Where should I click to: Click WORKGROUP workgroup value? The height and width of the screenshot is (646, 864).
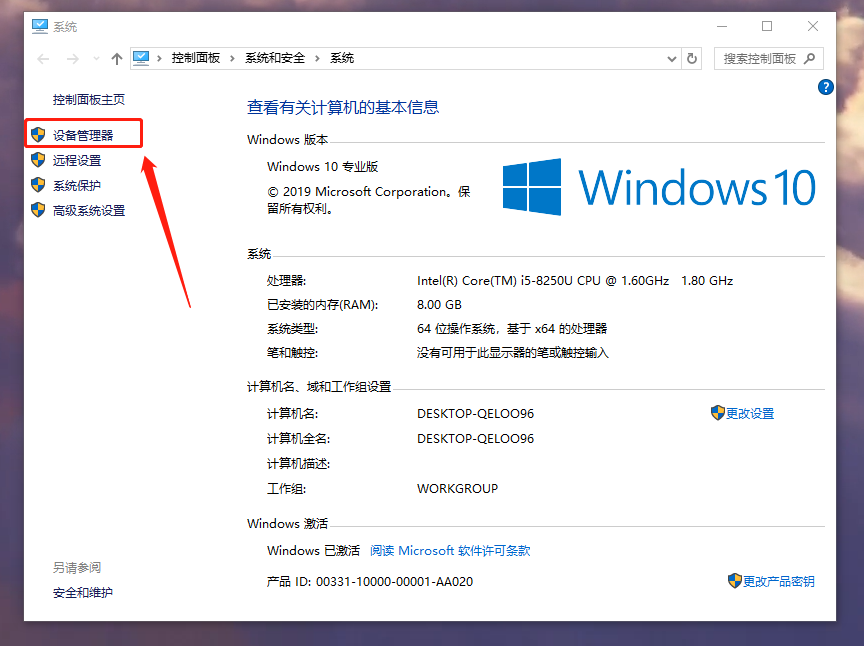(457, 488)
